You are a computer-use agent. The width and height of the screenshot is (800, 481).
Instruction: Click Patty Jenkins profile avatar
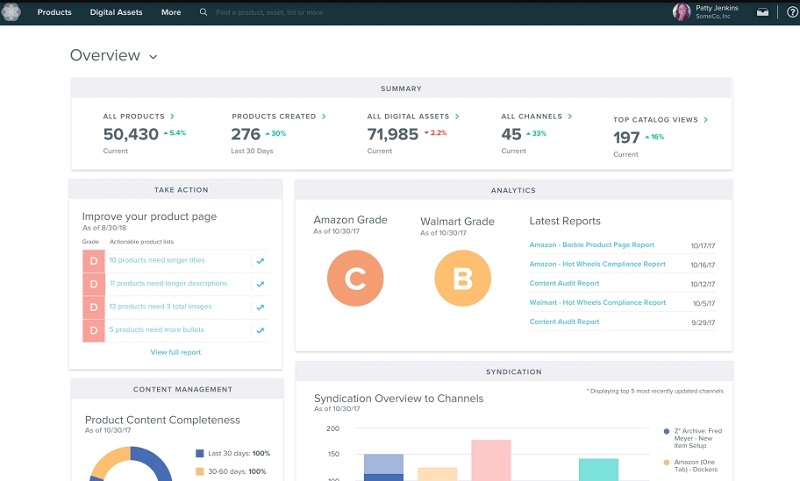(x=682, y=12)
